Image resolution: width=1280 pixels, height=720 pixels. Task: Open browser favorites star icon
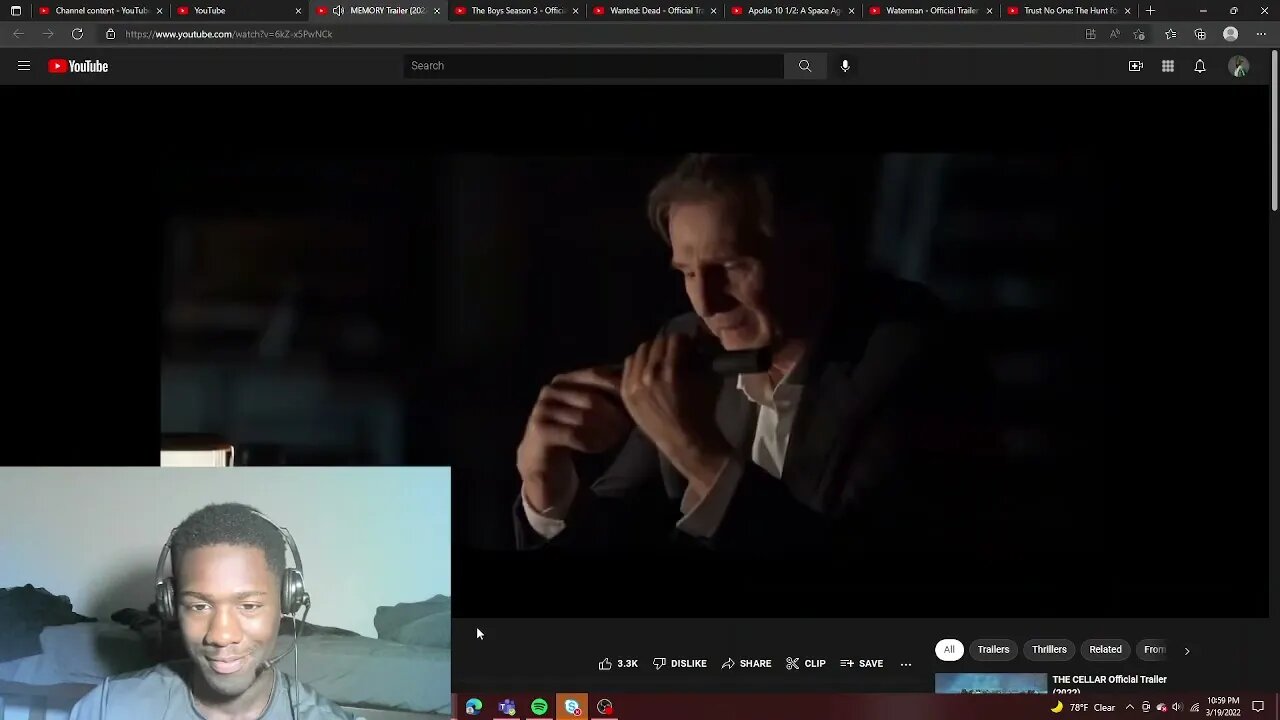[1170, 34]
